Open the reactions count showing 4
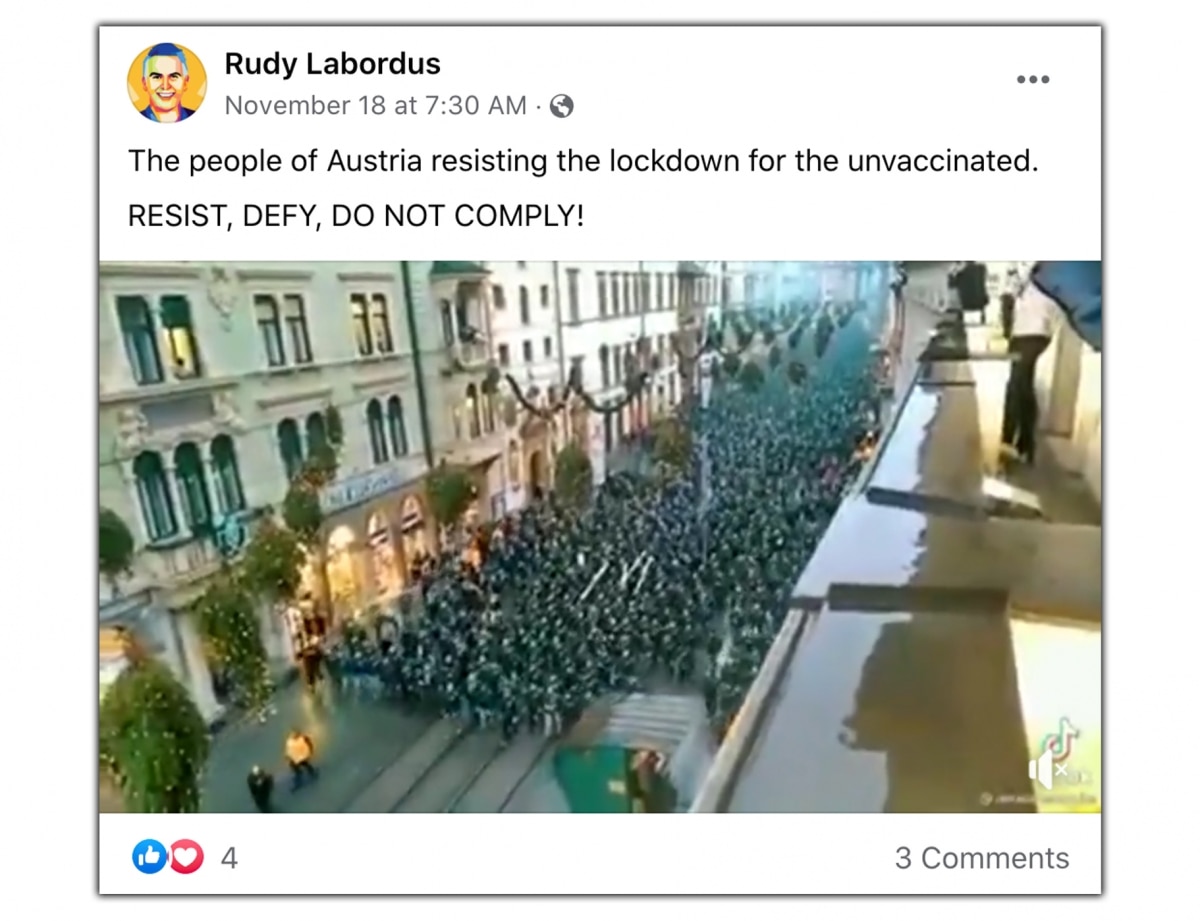Screen dimensions: 1200x921 229,858
